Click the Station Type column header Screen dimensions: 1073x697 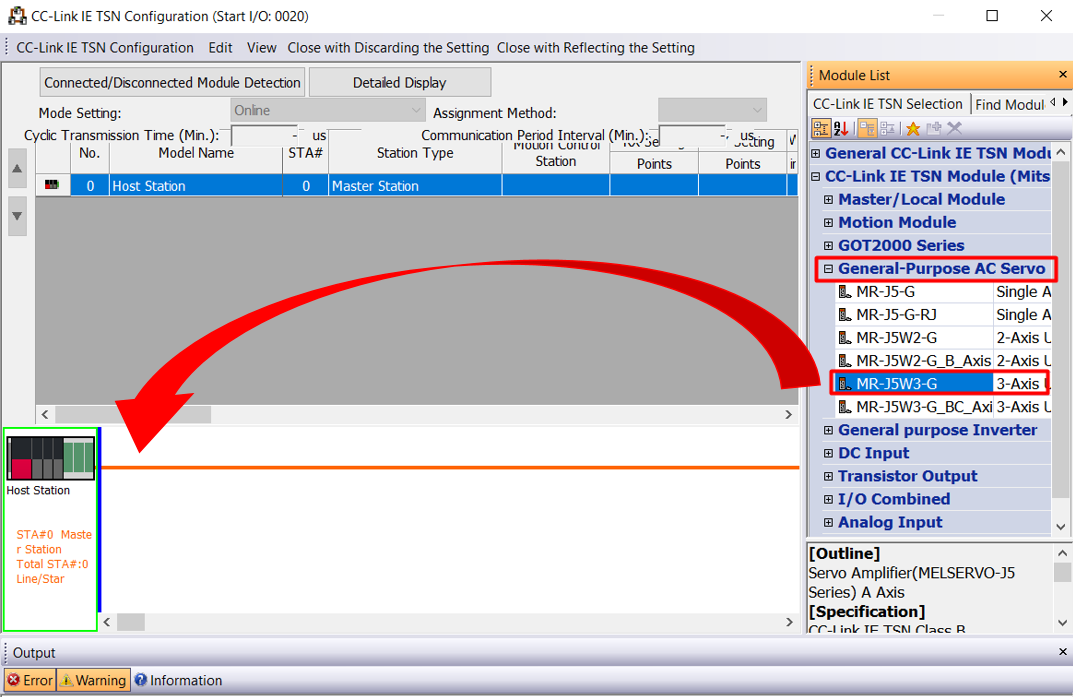415,153
